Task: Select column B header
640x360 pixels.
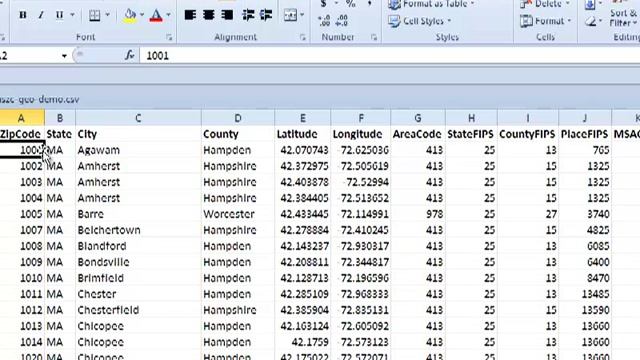Action: (60, 118)
